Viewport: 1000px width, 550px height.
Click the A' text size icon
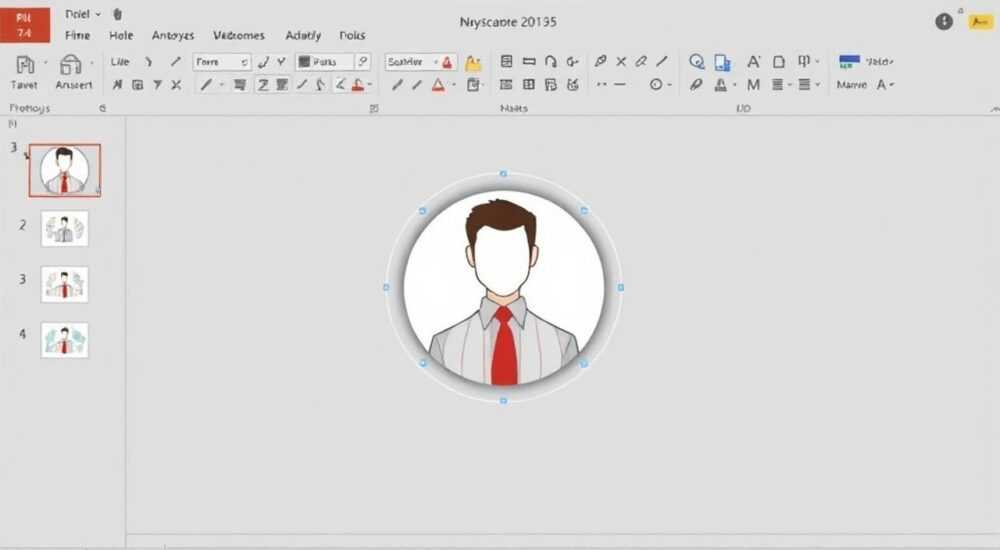tap(754, 62)
